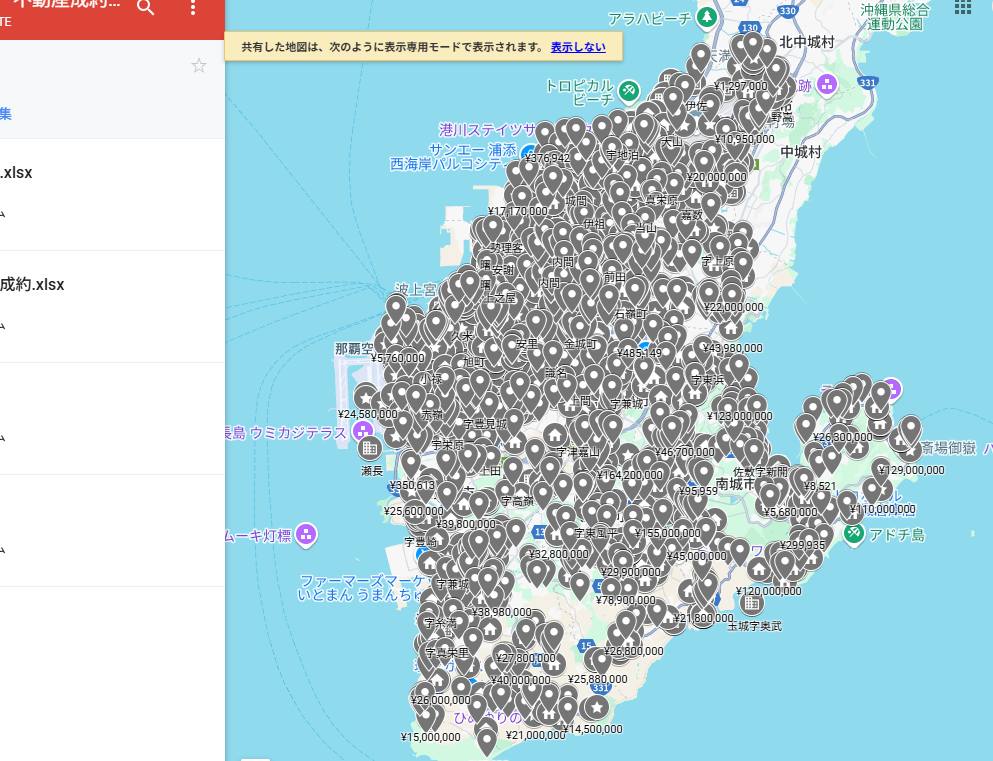
Task: Click the green icon beside アドチ島
Action: (x=854, y=533)
